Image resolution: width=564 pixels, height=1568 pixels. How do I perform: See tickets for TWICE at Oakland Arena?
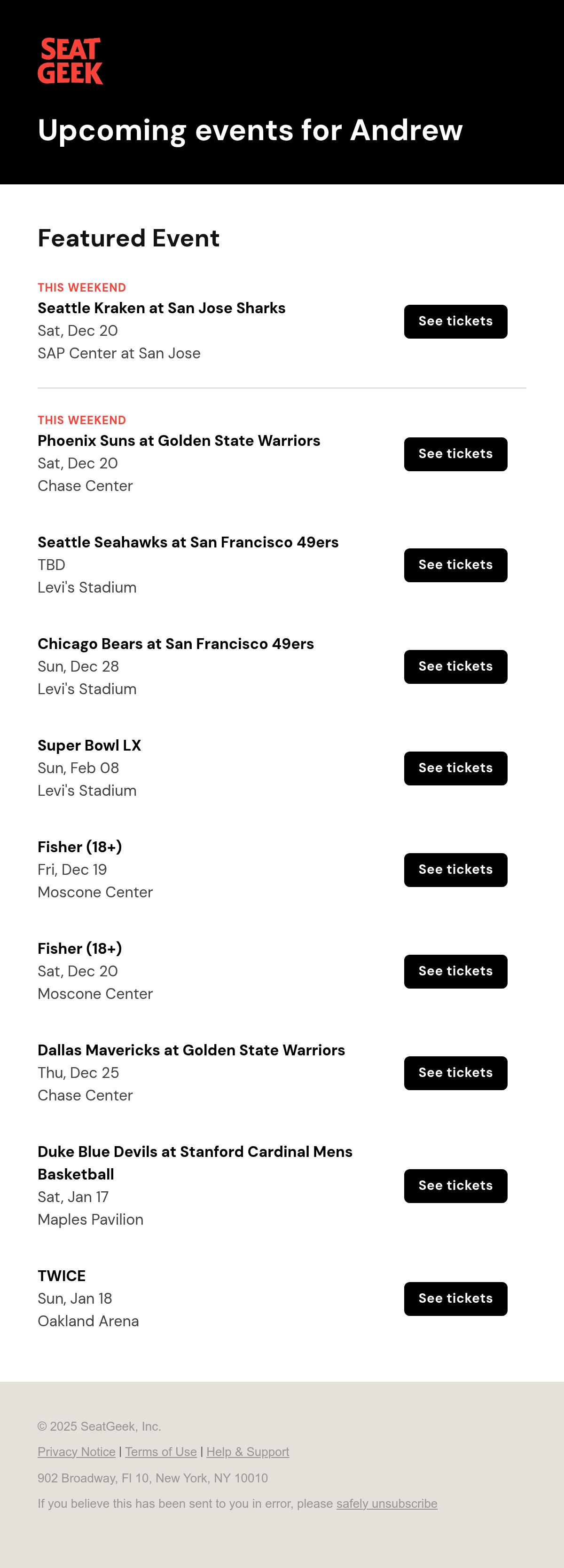click(455, 1299)
